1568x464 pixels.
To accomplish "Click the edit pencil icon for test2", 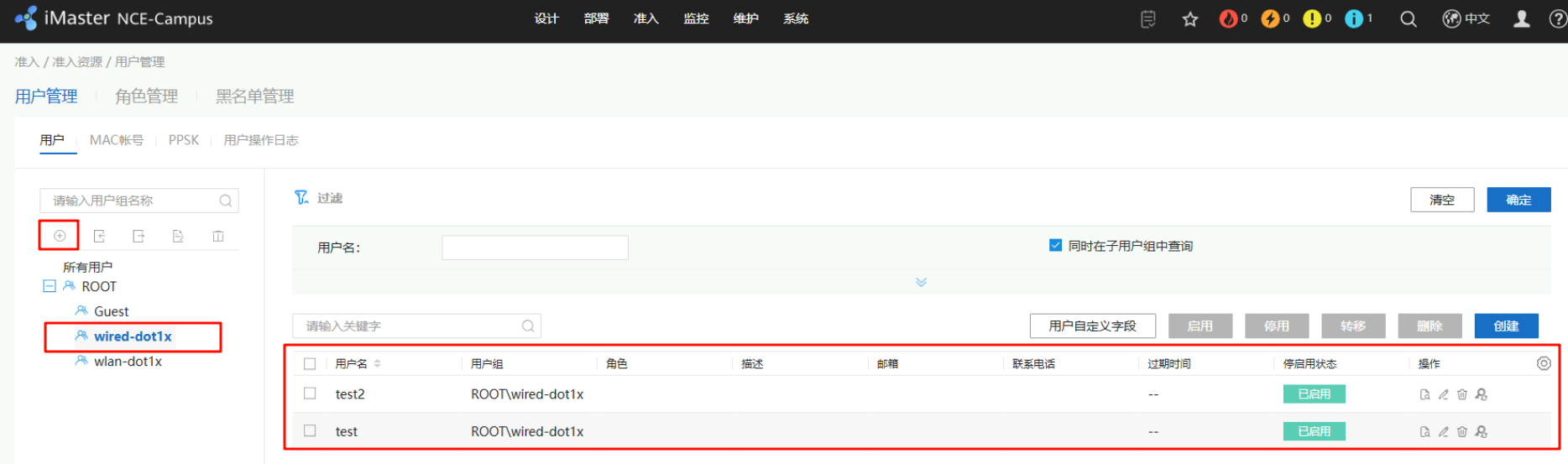I will (x=1443, y=394).
